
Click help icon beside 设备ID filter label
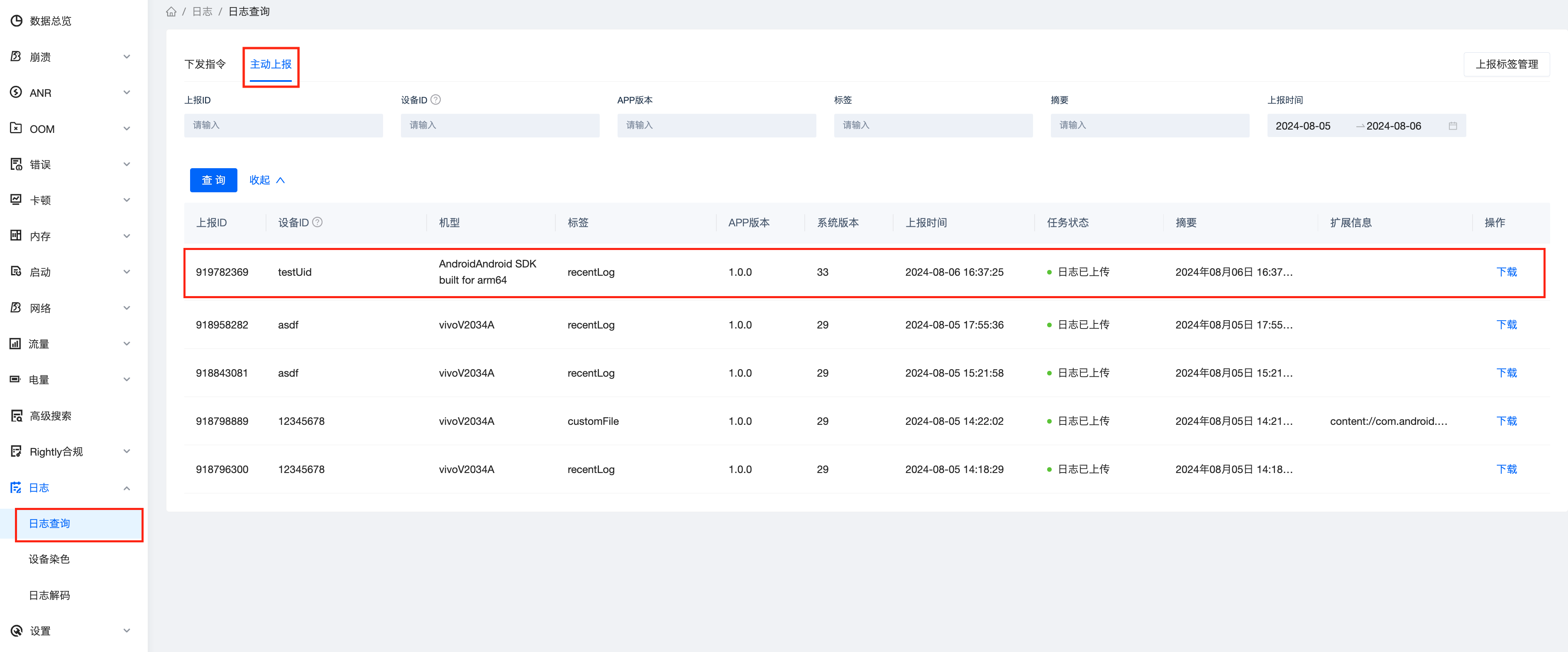435,99
